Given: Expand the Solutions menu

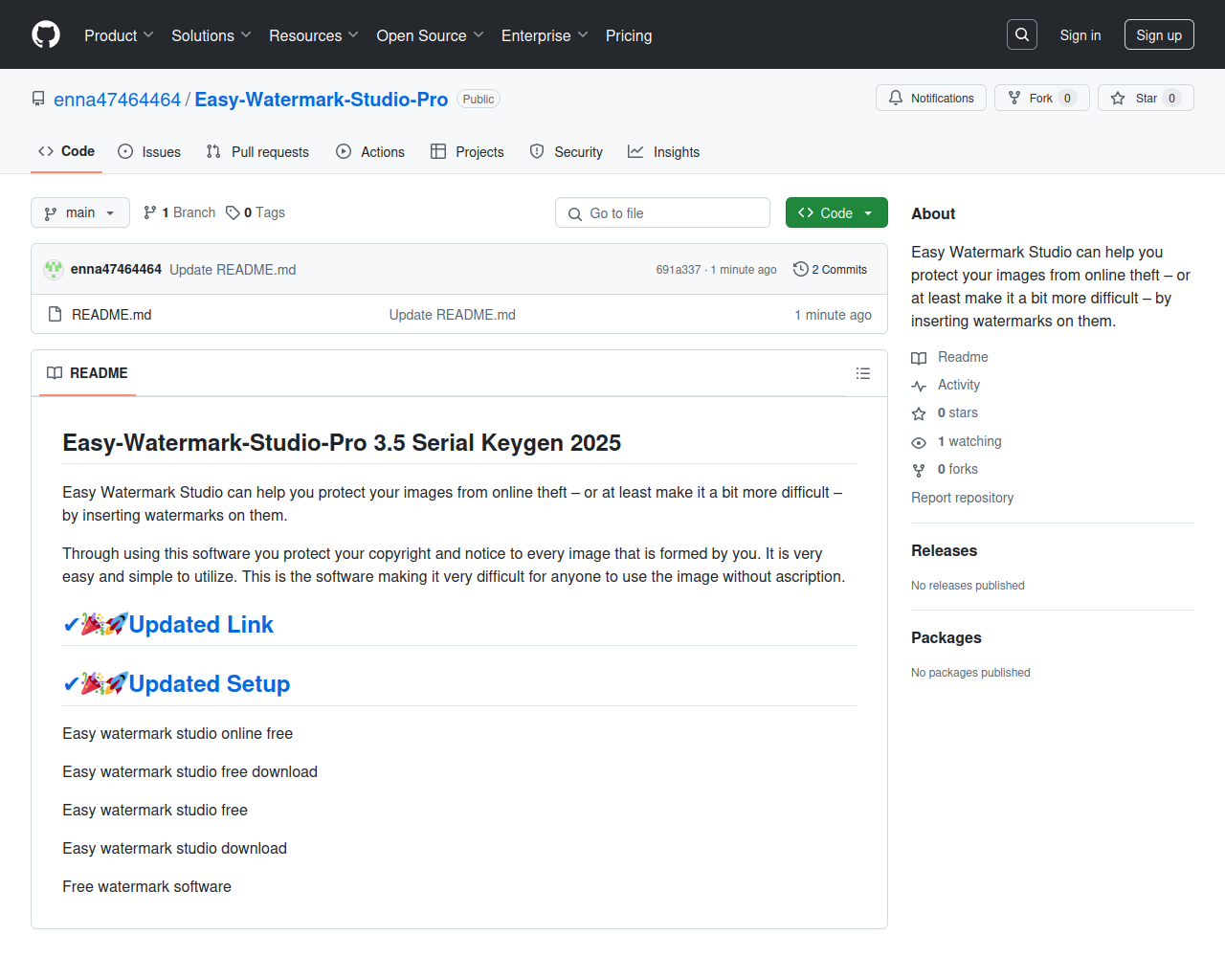Looking at the screenshot, I should [x=212, y=35].
